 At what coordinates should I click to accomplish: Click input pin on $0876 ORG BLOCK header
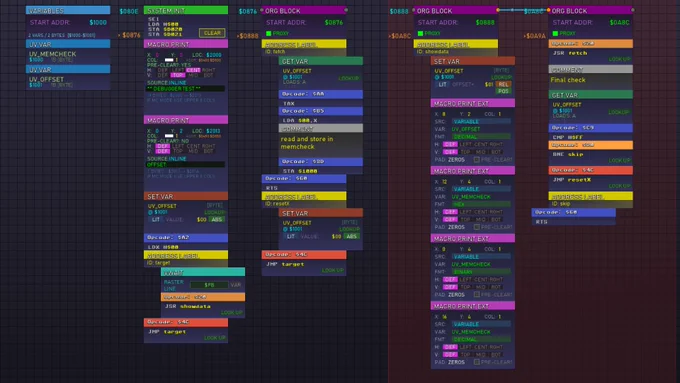(262, 10)
